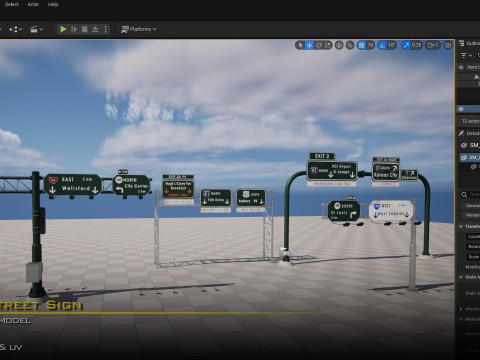This screenshot has width=480, height=360.
Task: Select SOUTH St Louis sign in viewport
Action: point(344,211)
